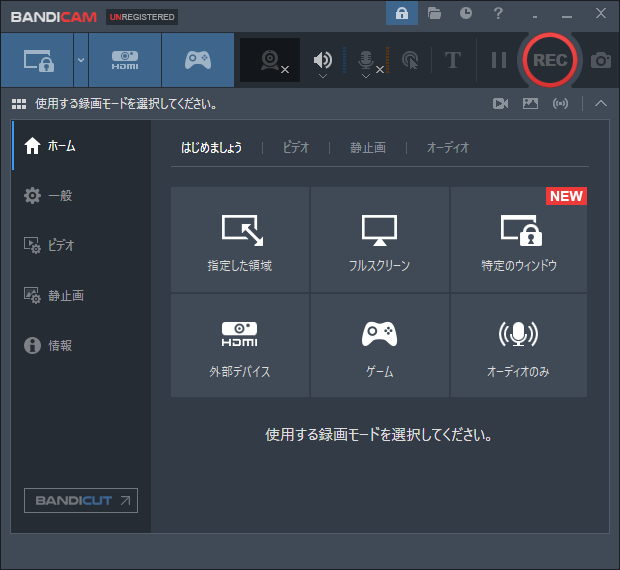Screen dimensions: 620x570
Task: Choose the フルスクリーン recording tile
Action: 380,240
